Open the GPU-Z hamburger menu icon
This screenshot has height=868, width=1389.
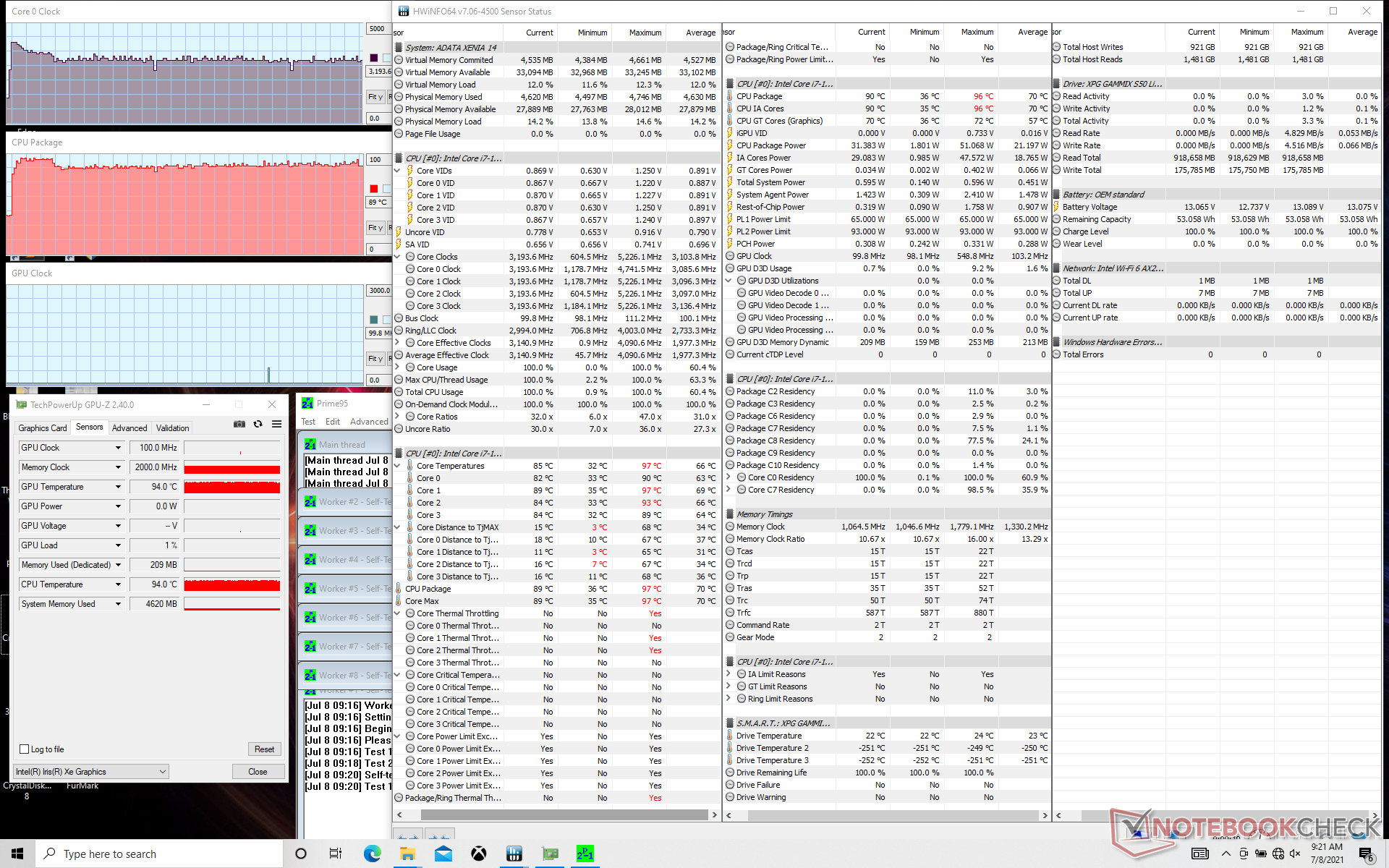[x=276, y=424]
